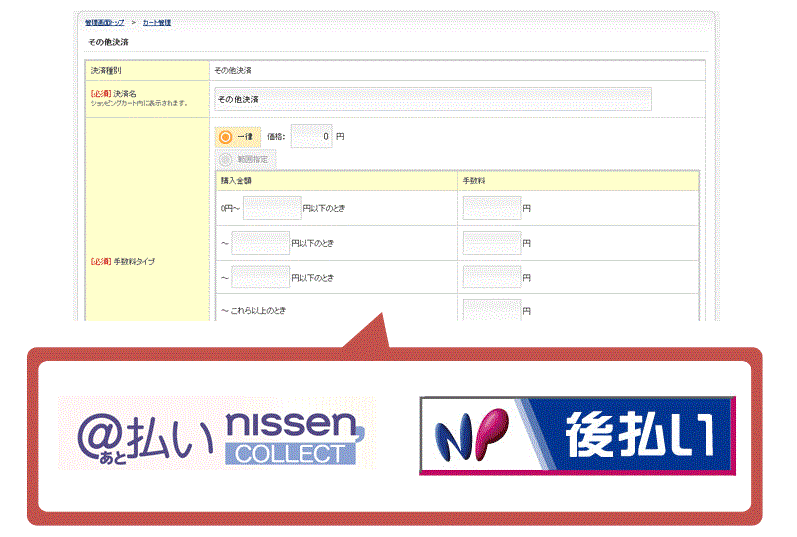Screen dimensions: 797x537
Task: Click the これら以上のとき text
Action: pyautogui.click(x=258, y=310)
